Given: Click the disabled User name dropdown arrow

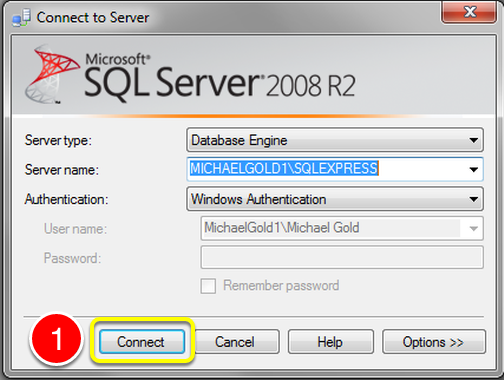Looking at the screenshot, I should click(x=473, y=228).
